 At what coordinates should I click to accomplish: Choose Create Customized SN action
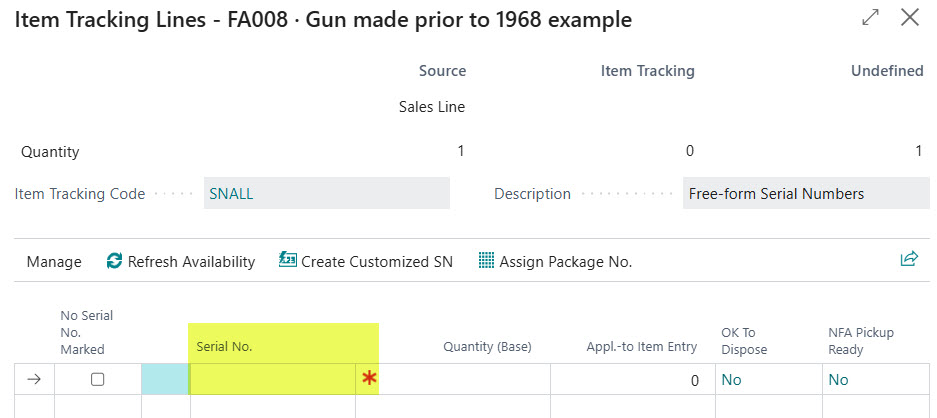[377, 262]
